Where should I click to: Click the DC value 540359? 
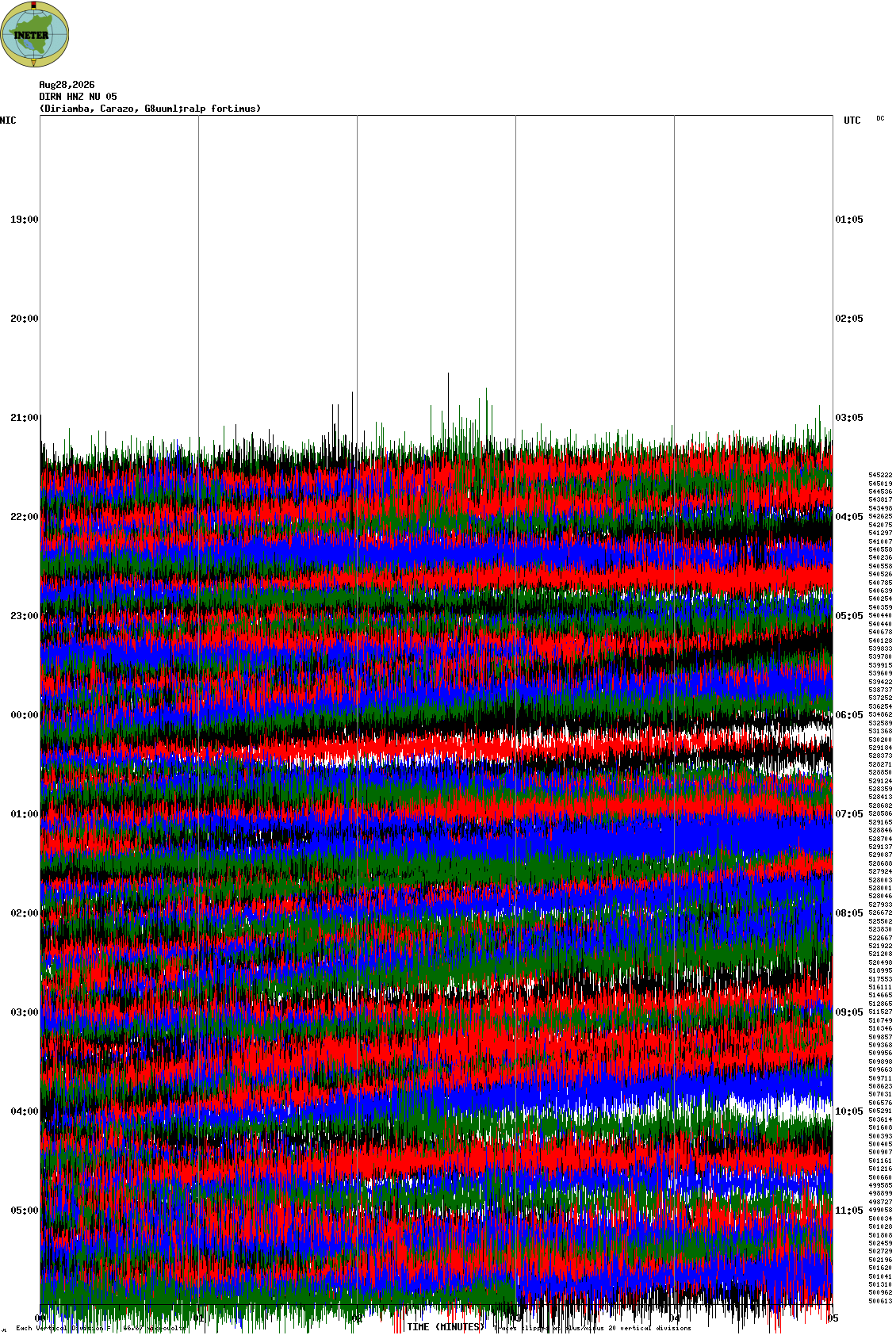(880, 608)
